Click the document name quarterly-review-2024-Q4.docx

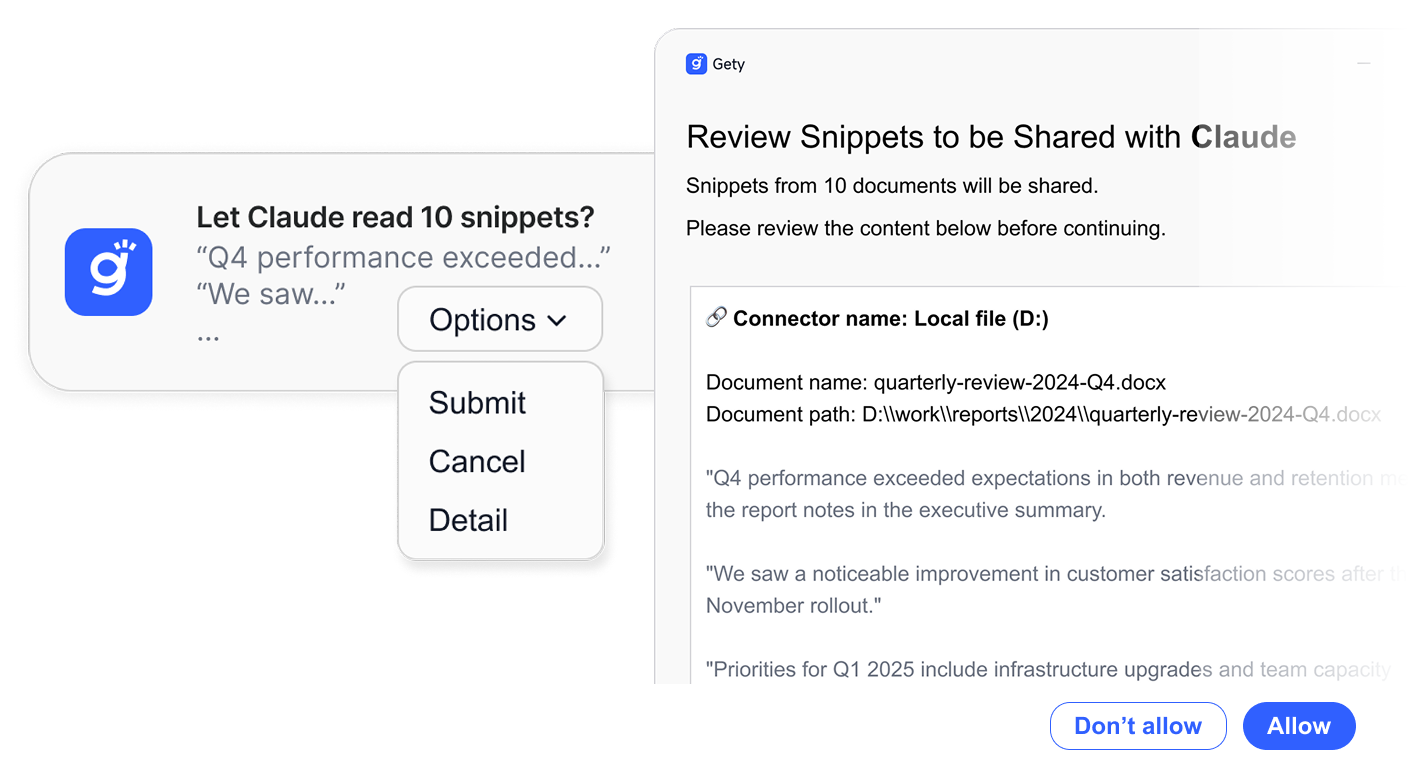tap(1019, 382)
